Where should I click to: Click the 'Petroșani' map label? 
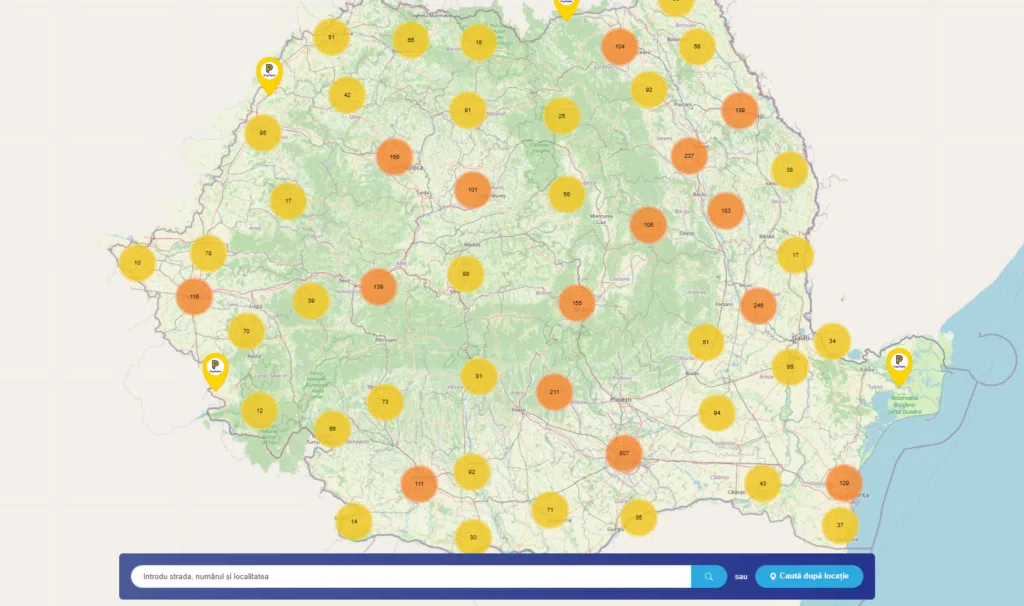click(x=386, y=340)
